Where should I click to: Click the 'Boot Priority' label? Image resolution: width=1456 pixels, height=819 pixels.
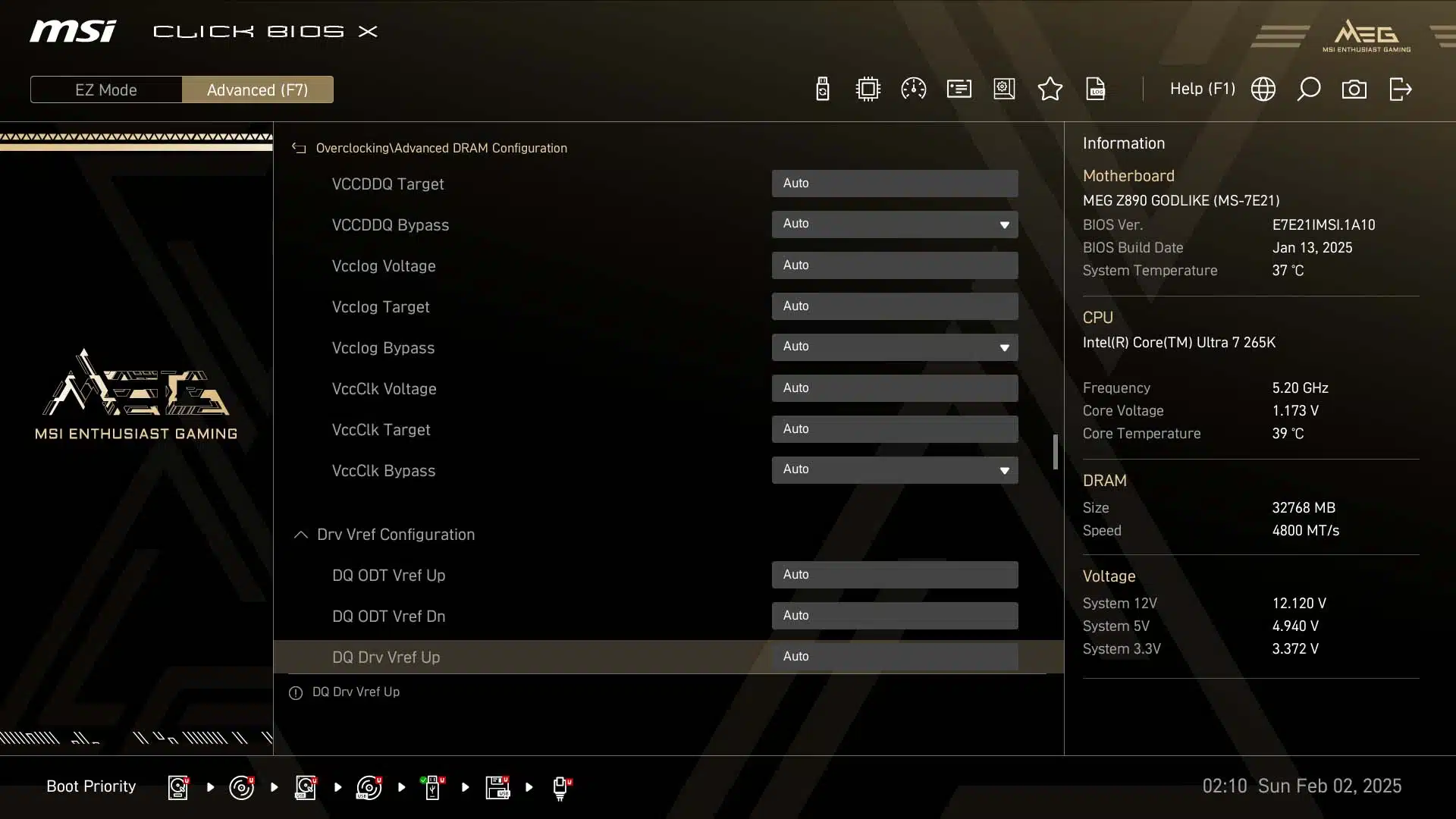pos(91,786)
